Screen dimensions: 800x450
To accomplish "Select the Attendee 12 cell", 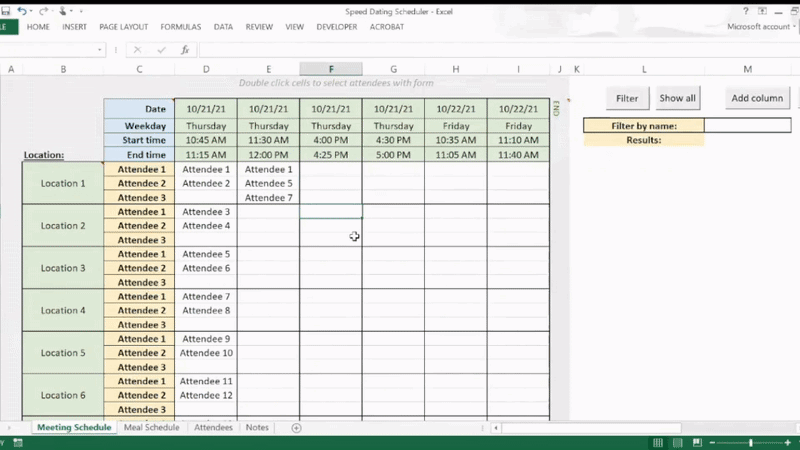I will pyautogui.click(x=206, y=395).
